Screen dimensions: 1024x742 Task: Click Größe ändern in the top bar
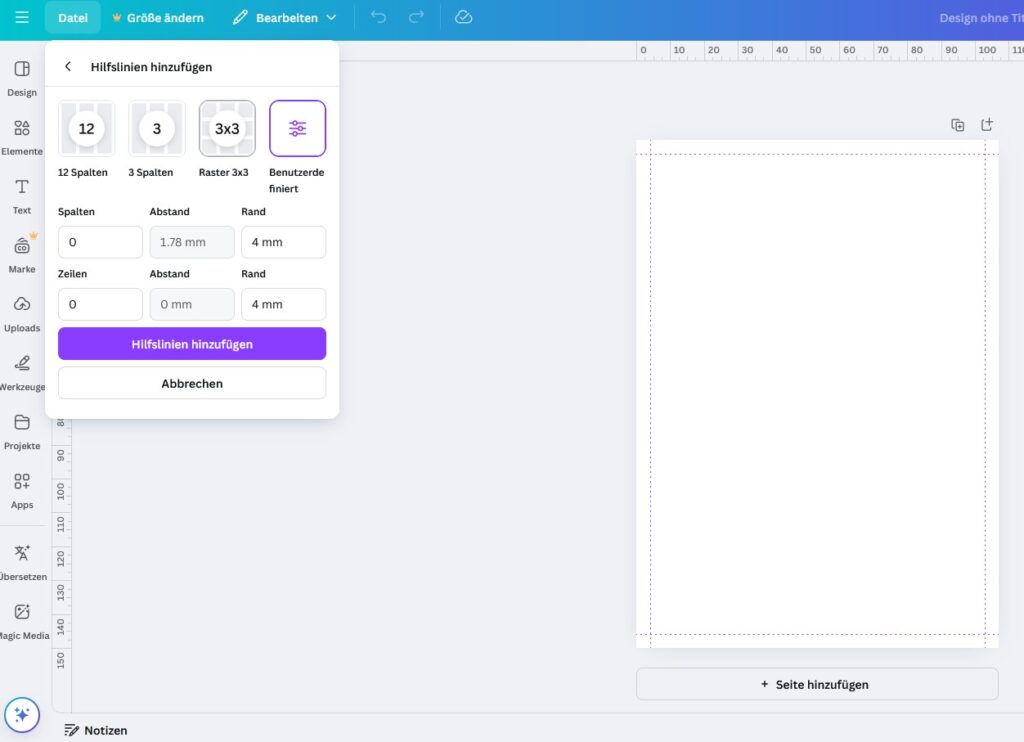coord(158,18)
